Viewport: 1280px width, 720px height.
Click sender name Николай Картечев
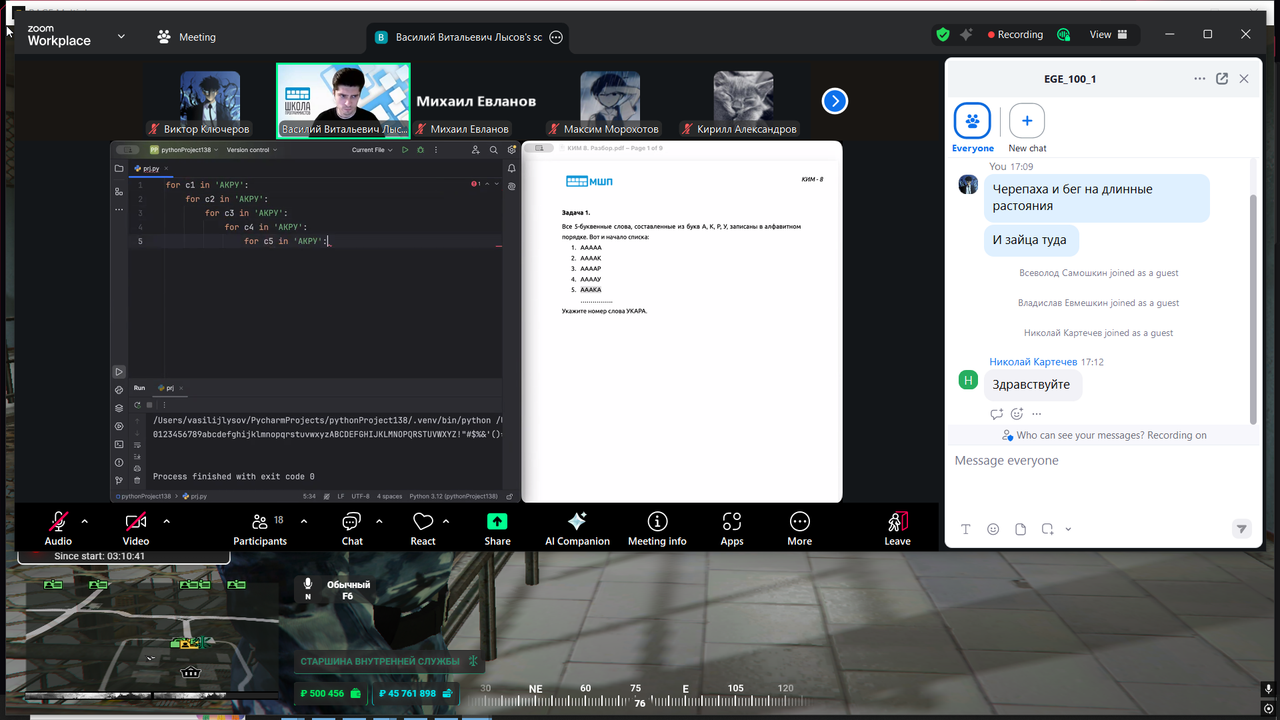tap(1033, 362)
